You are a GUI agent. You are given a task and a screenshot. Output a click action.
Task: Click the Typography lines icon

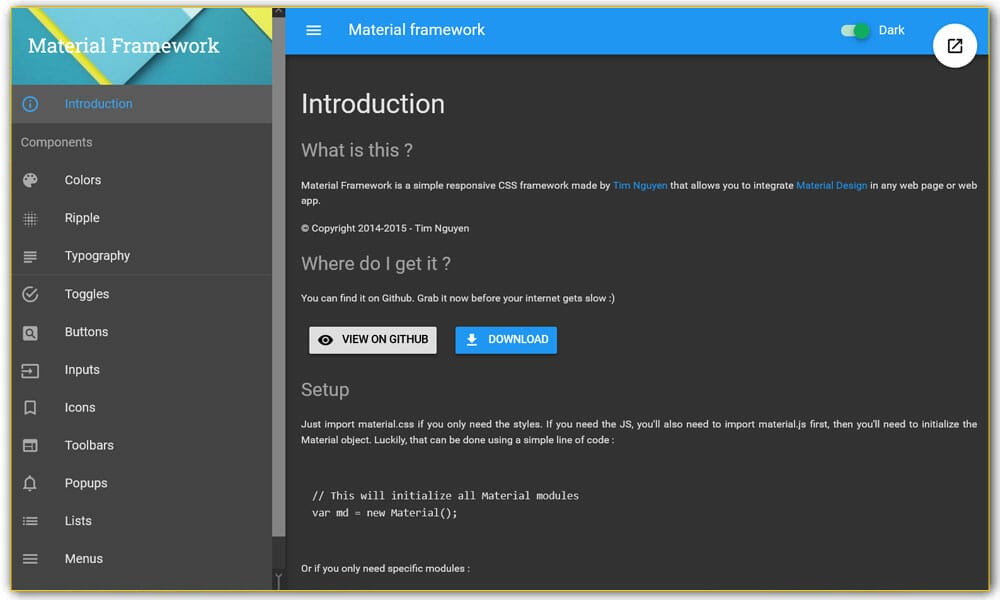(x=30, y=256)
